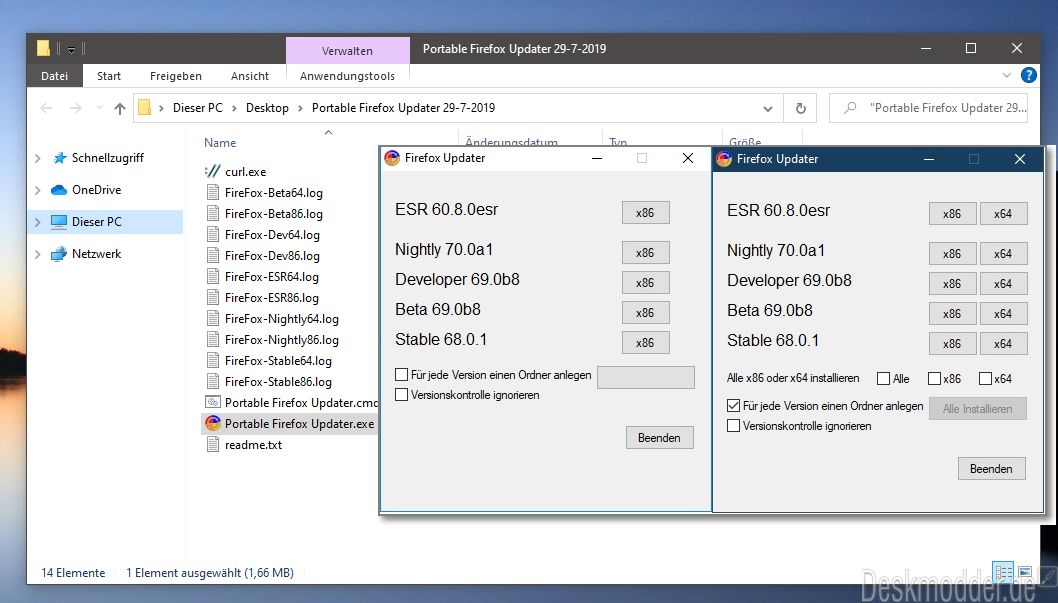This screenshot has width=1058, height=603.
Task: Open the Anwendungstools ribbon tab
Action: click(347, 76)
